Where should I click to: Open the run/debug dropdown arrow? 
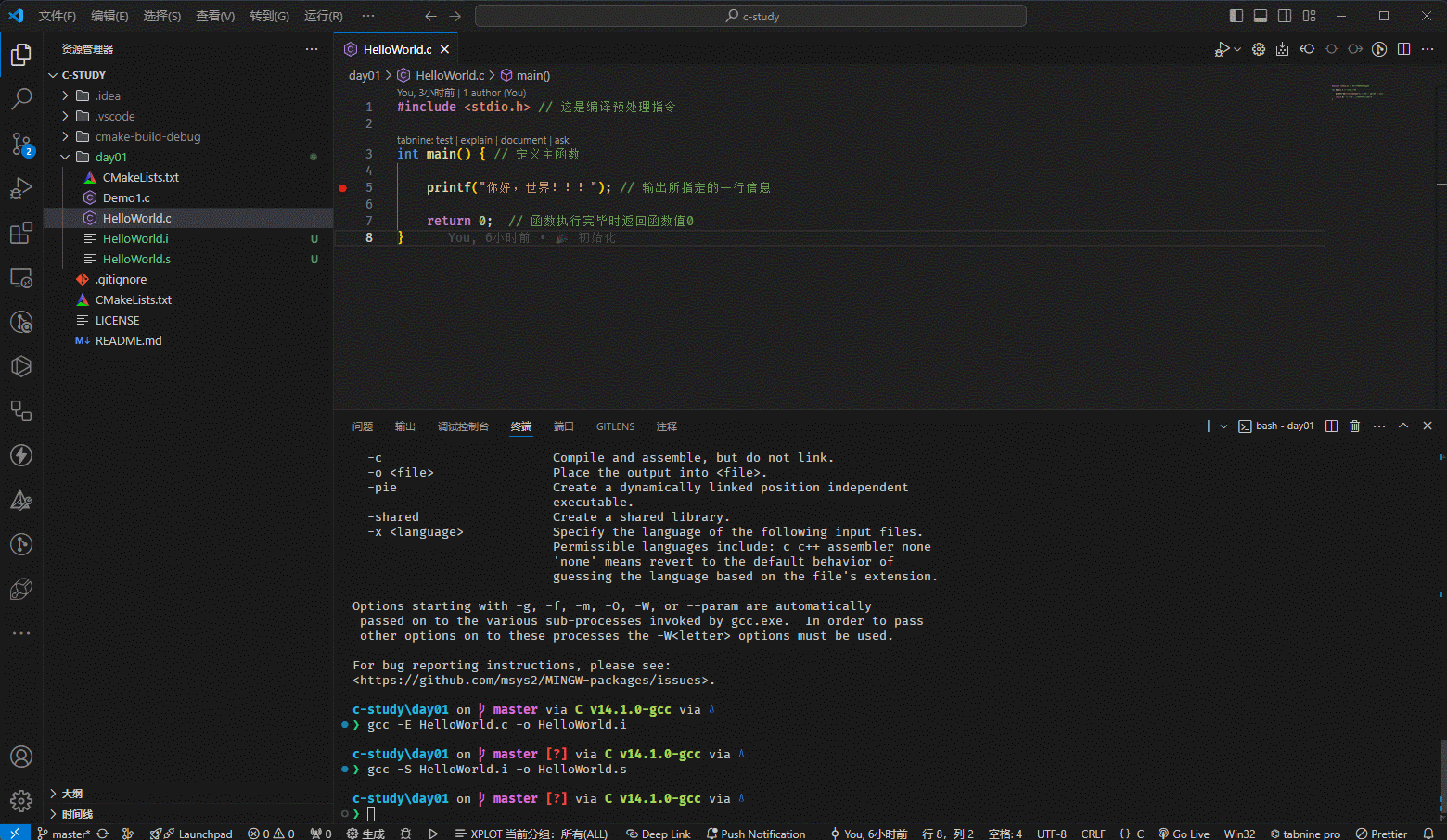click(1237, 49)
